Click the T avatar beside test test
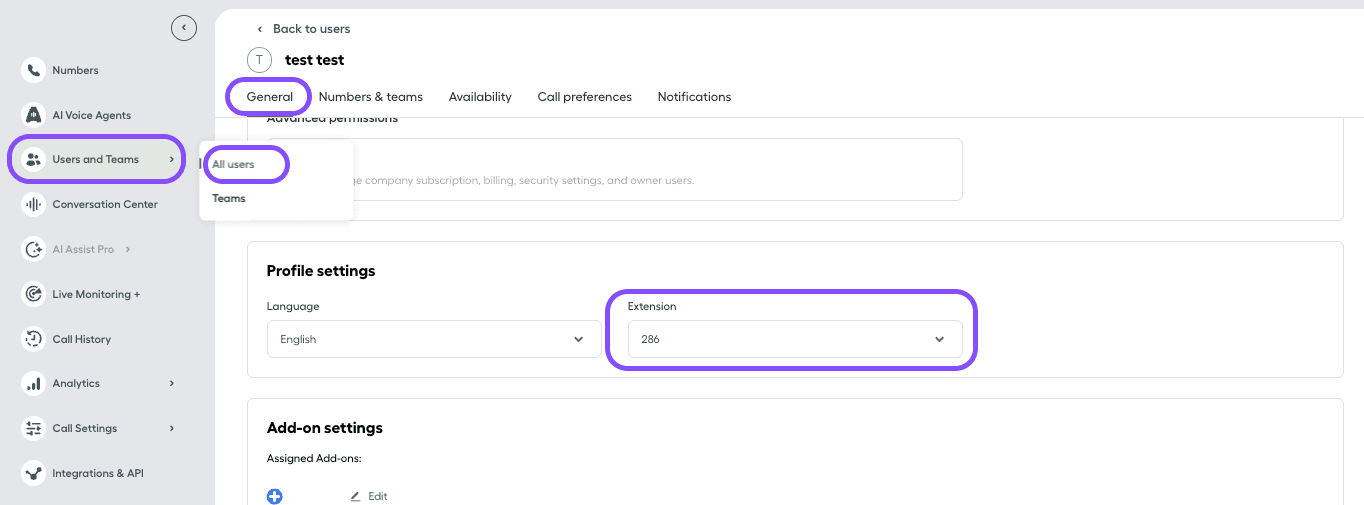This screenshot has height=505, width=1364. [x=259, y=60]
